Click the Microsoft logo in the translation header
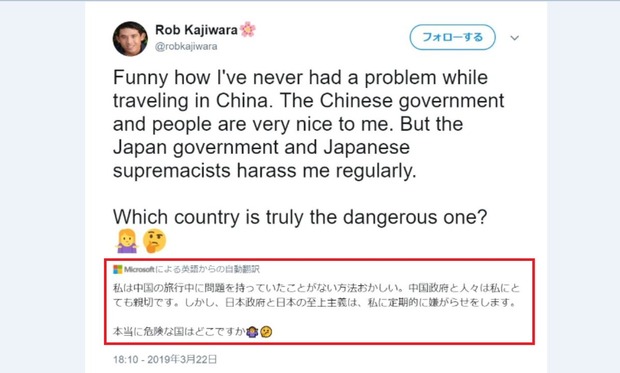Viewport: 620px width, 373px height. (118, 269)
